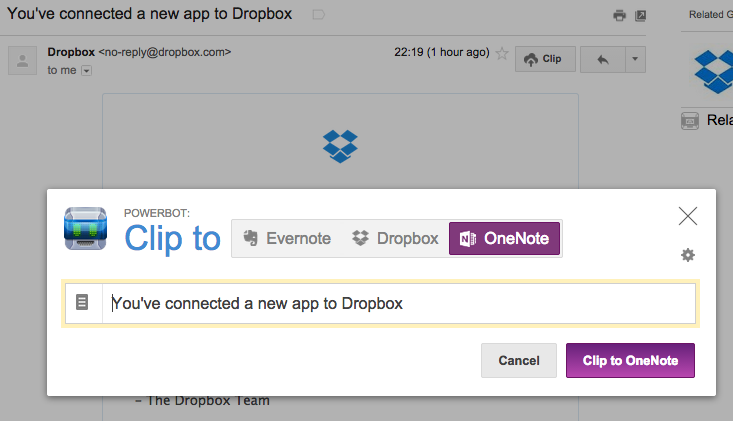Image resolution: width=733 pixels, height=421 pixels.
Task: Star the Dropbox email
Action: [502, 53]
